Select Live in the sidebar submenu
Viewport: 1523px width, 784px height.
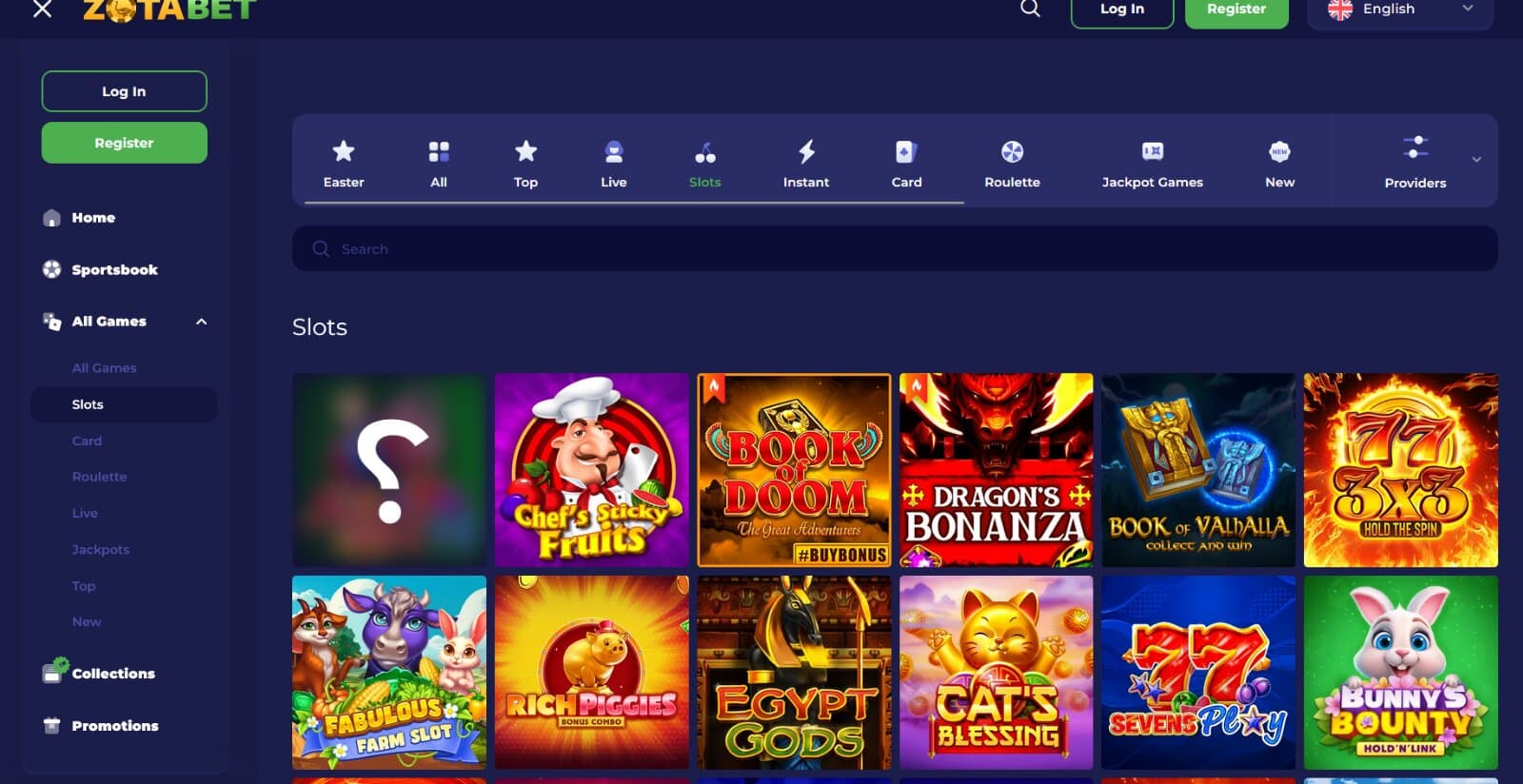[x=85, y=513]
